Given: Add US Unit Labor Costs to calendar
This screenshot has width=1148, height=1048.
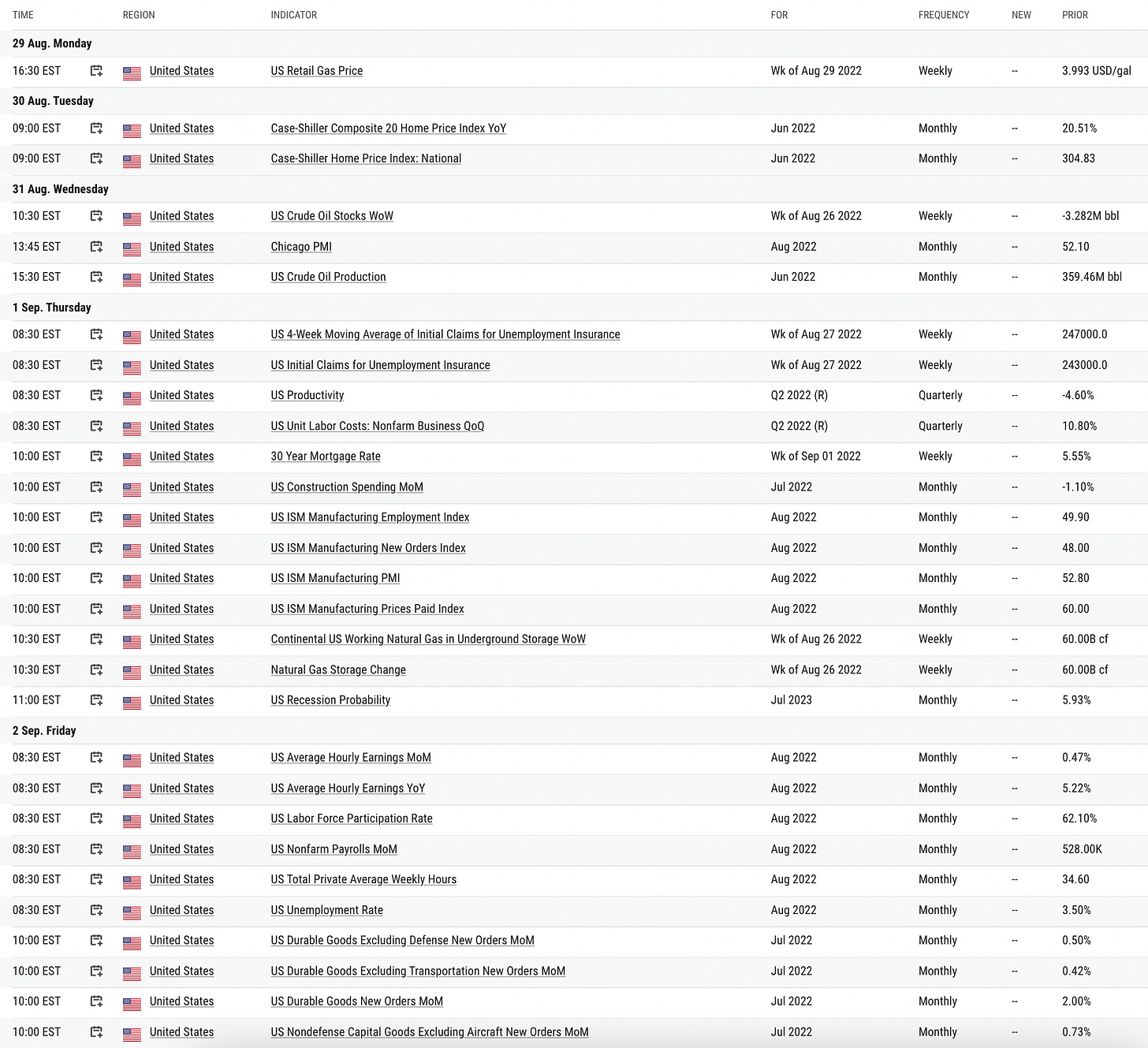Looking at the screenshot, I should pyautogui.click(x=96, y=426).
